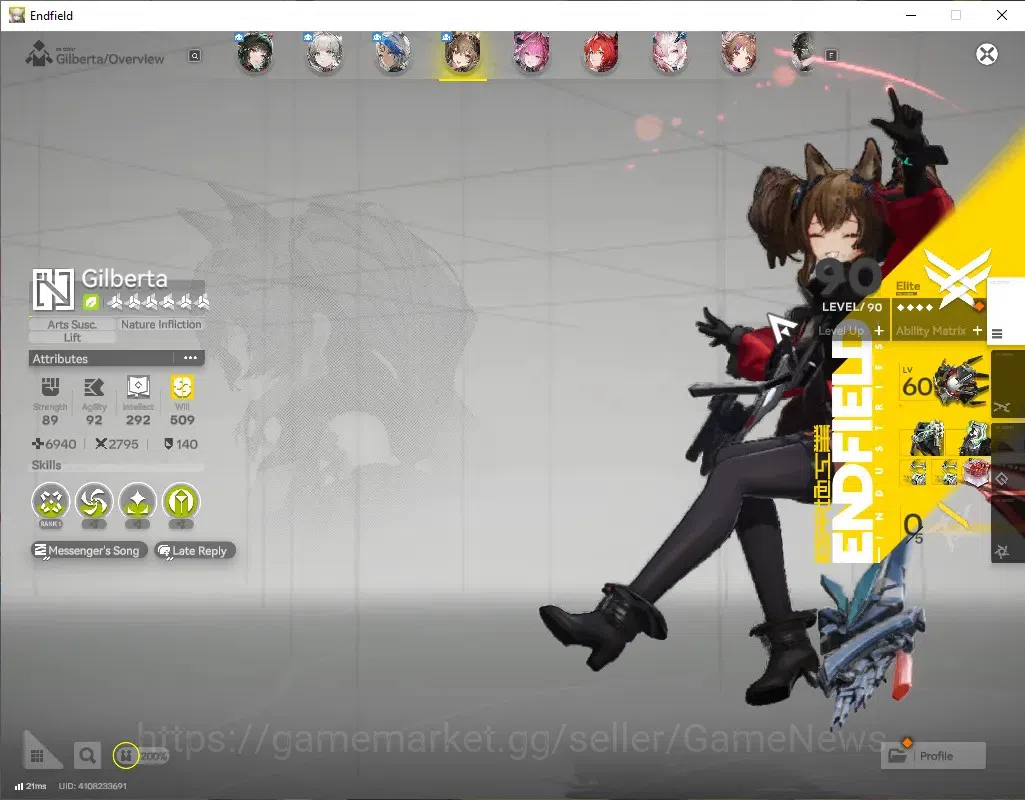
Task: Click the 21ms network latency indicator
Action: 31,786
